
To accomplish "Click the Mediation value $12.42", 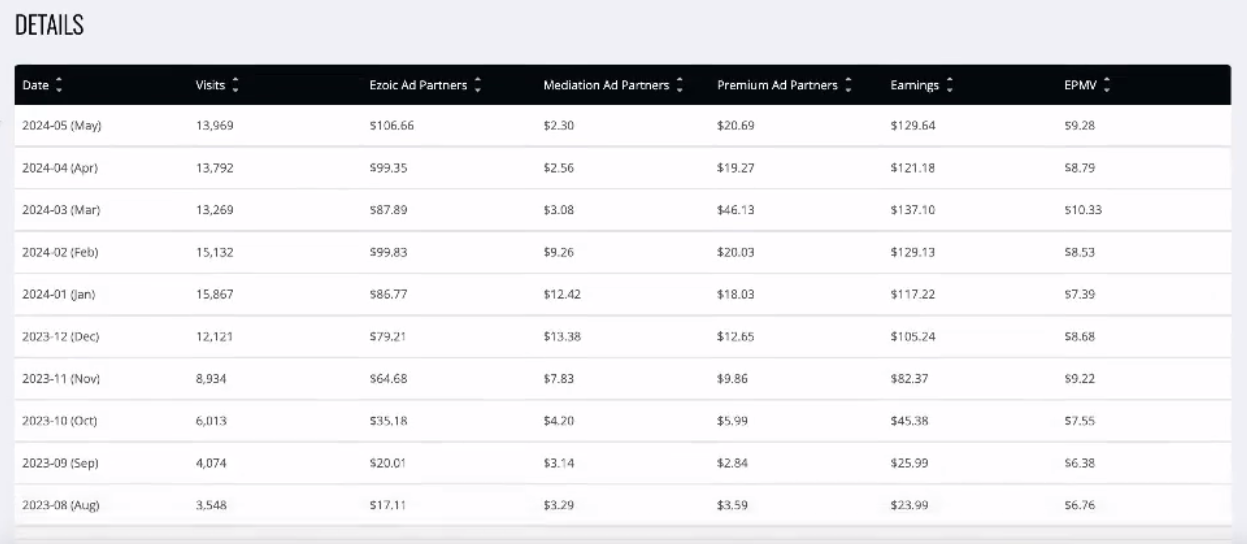I will pos(562,295).
